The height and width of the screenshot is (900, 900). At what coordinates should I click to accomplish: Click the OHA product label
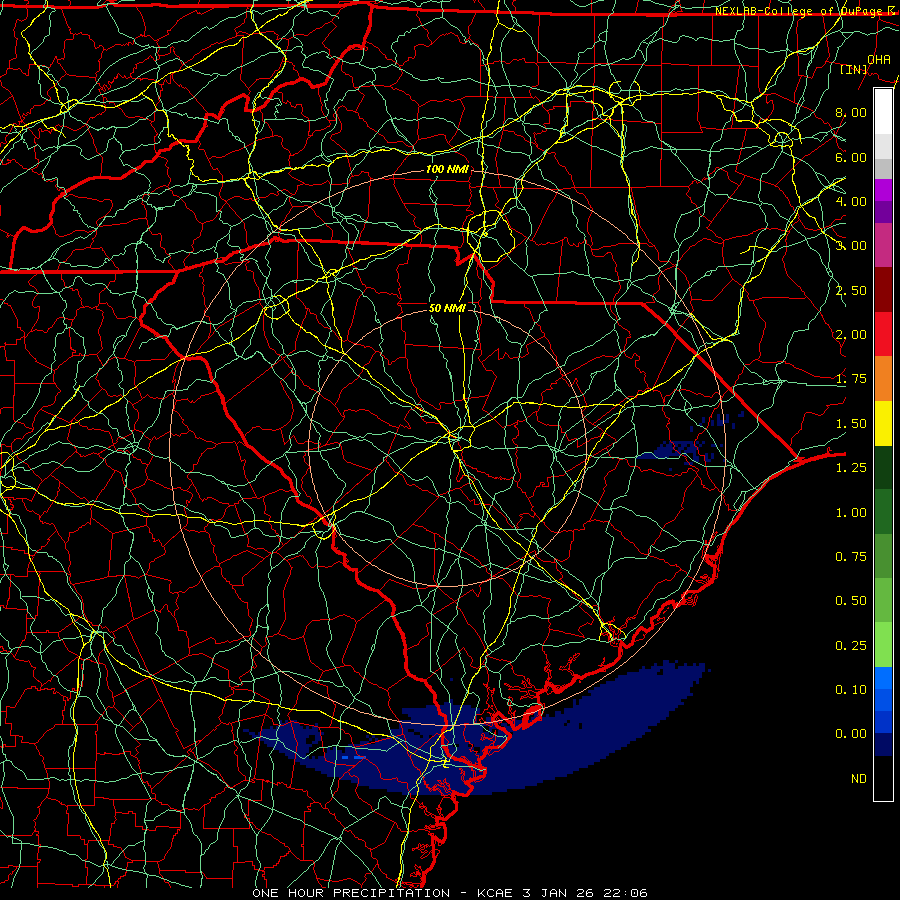click(879, 59)
